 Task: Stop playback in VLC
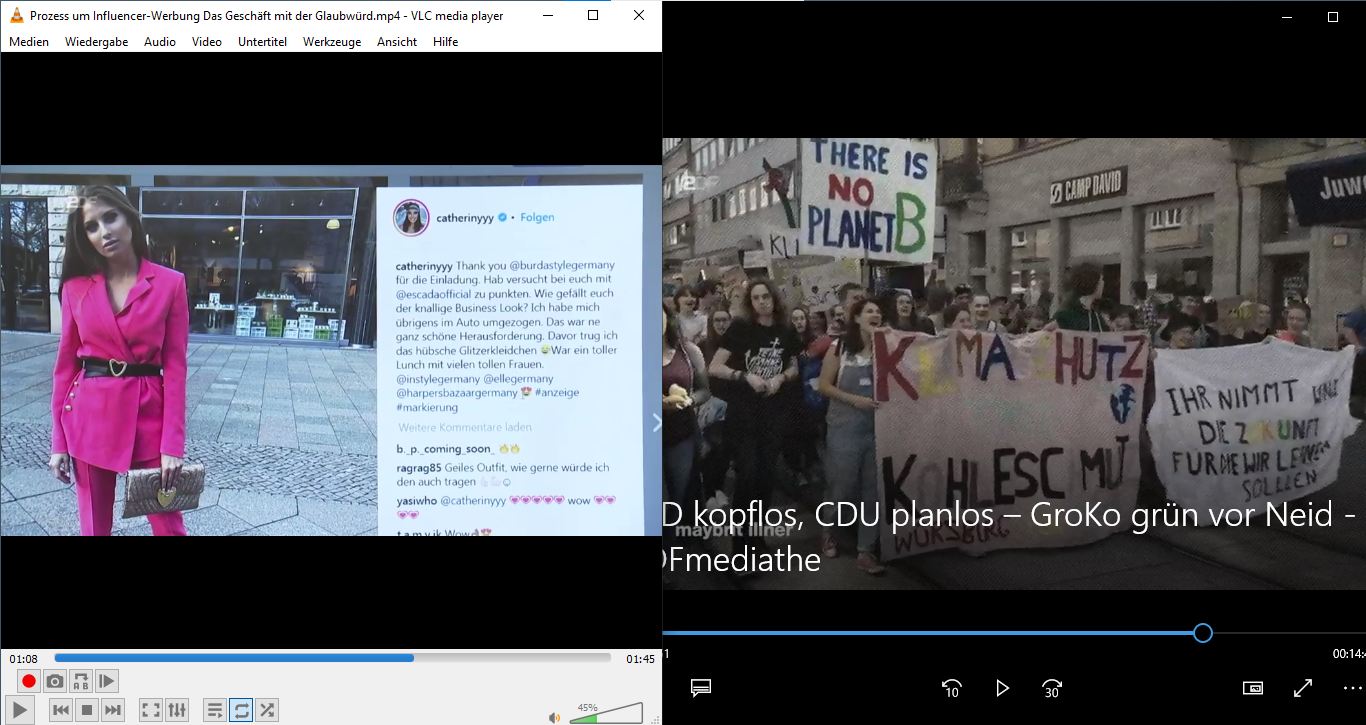click(87, 710)
